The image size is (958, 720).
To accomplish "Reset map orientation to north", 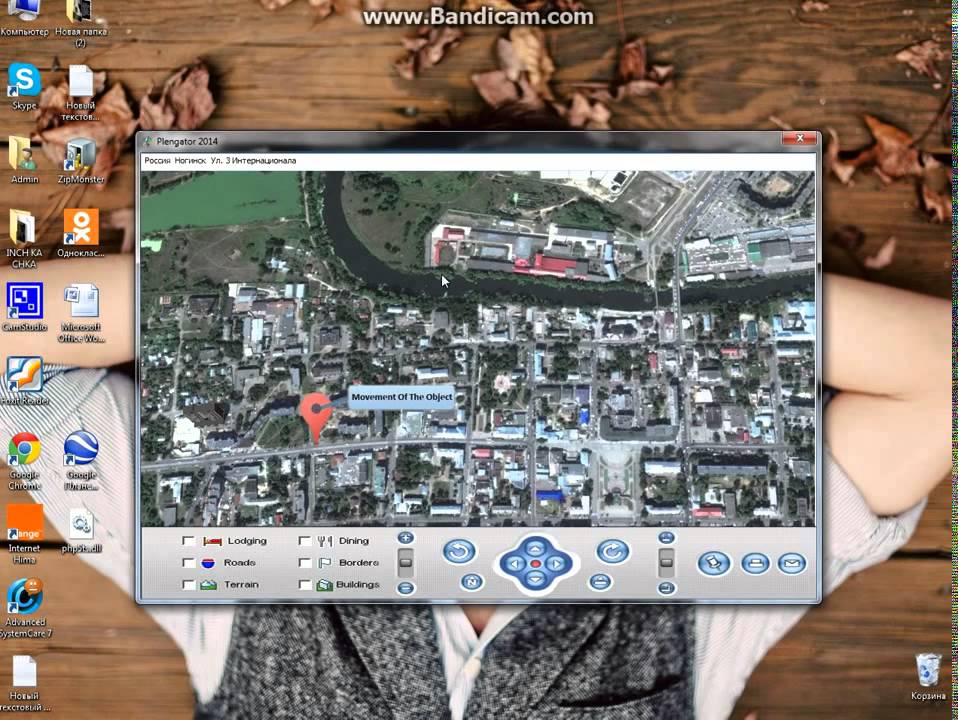I will [471, 582].
